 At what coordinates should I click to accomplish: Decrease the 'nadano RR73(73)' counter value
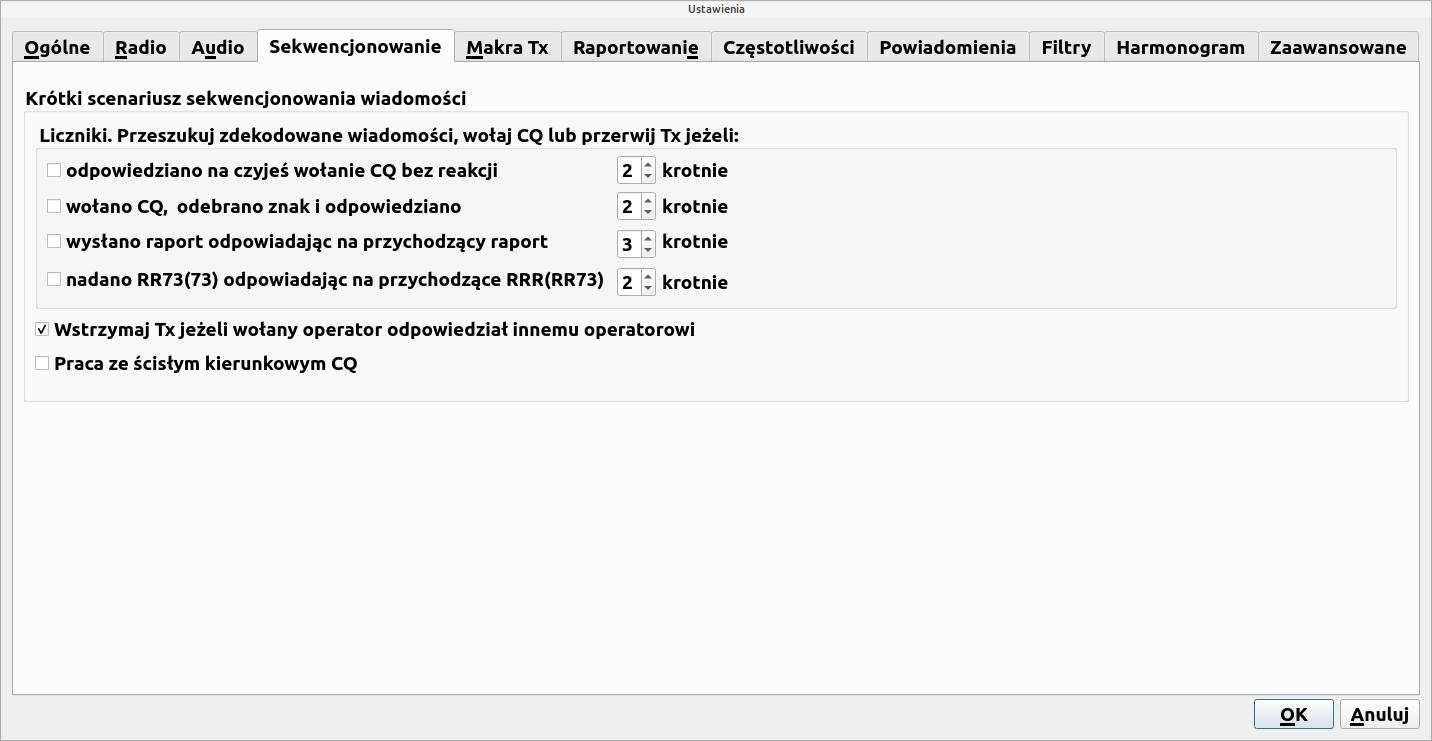point(648,288)
